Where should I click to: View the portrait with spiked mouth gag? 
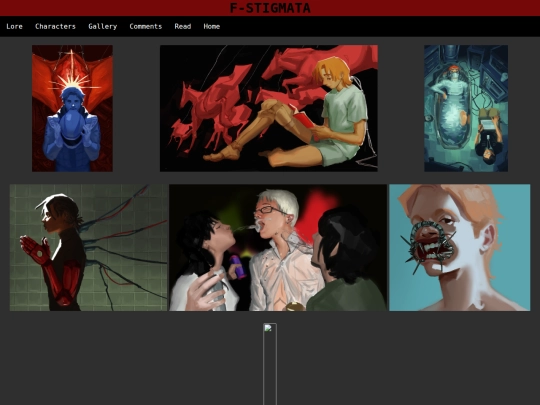coord(460,248)
